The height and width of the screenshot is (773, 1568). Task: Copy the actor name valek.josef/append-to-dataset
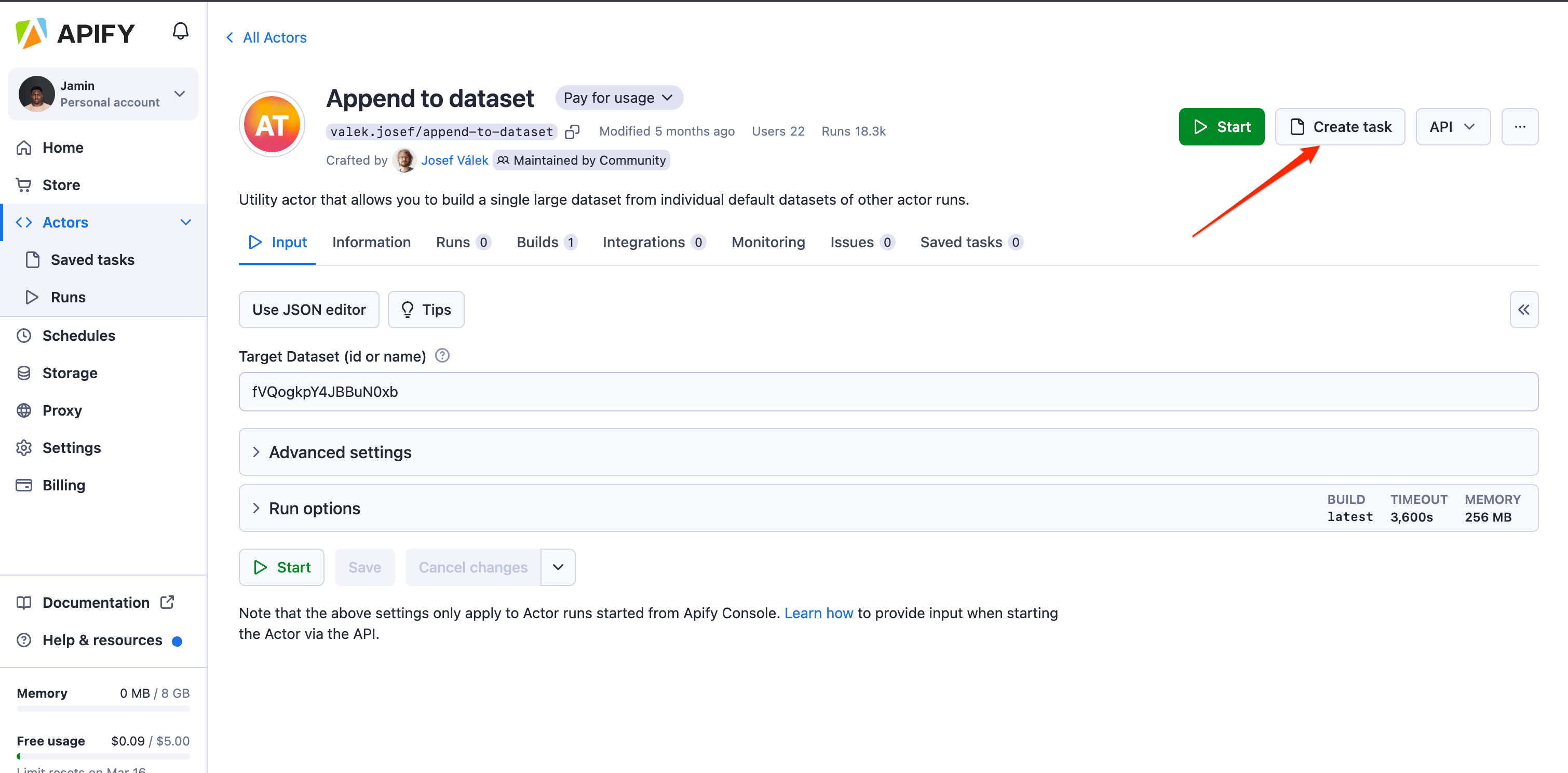[x=572, y=131]
